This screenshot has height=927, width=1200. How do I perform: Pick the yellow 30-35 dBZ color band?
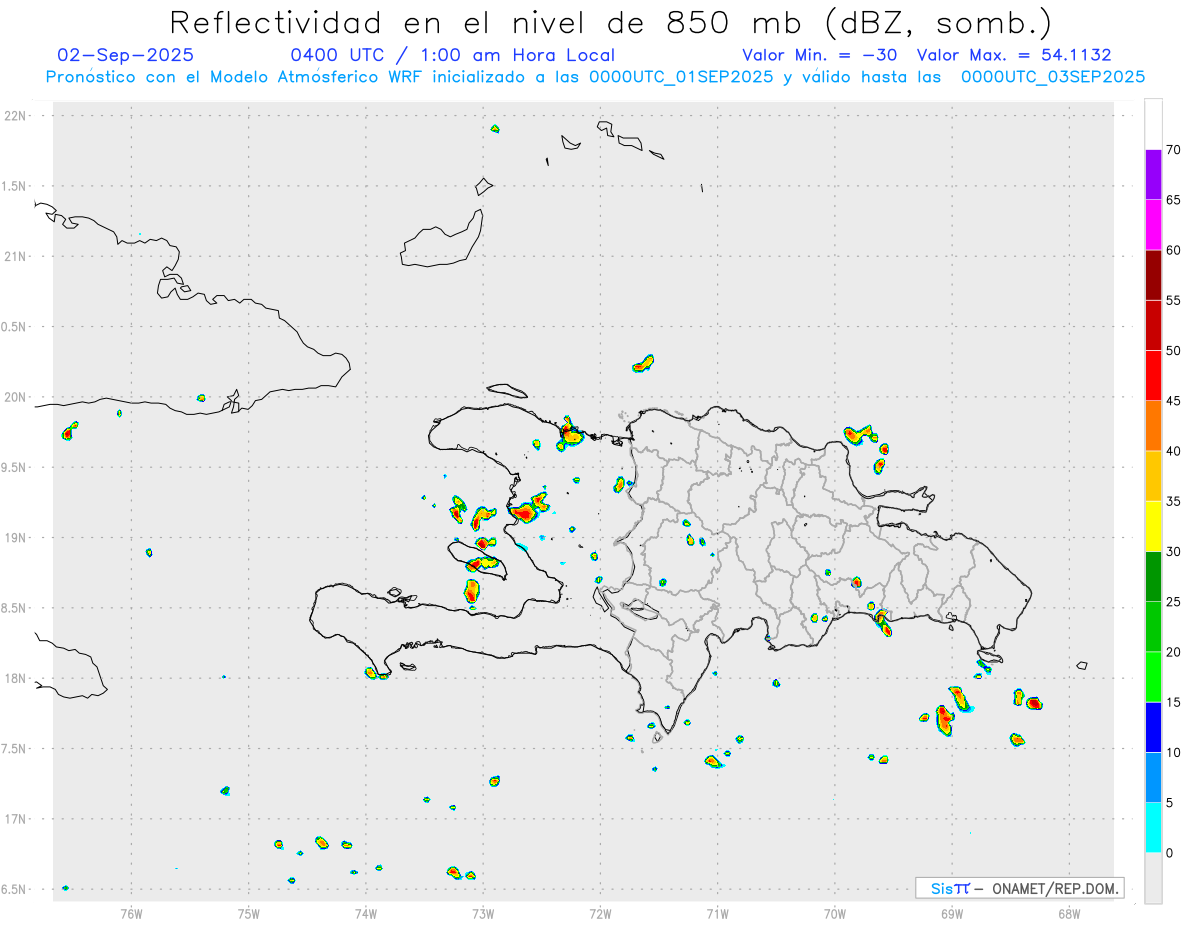1153,526
